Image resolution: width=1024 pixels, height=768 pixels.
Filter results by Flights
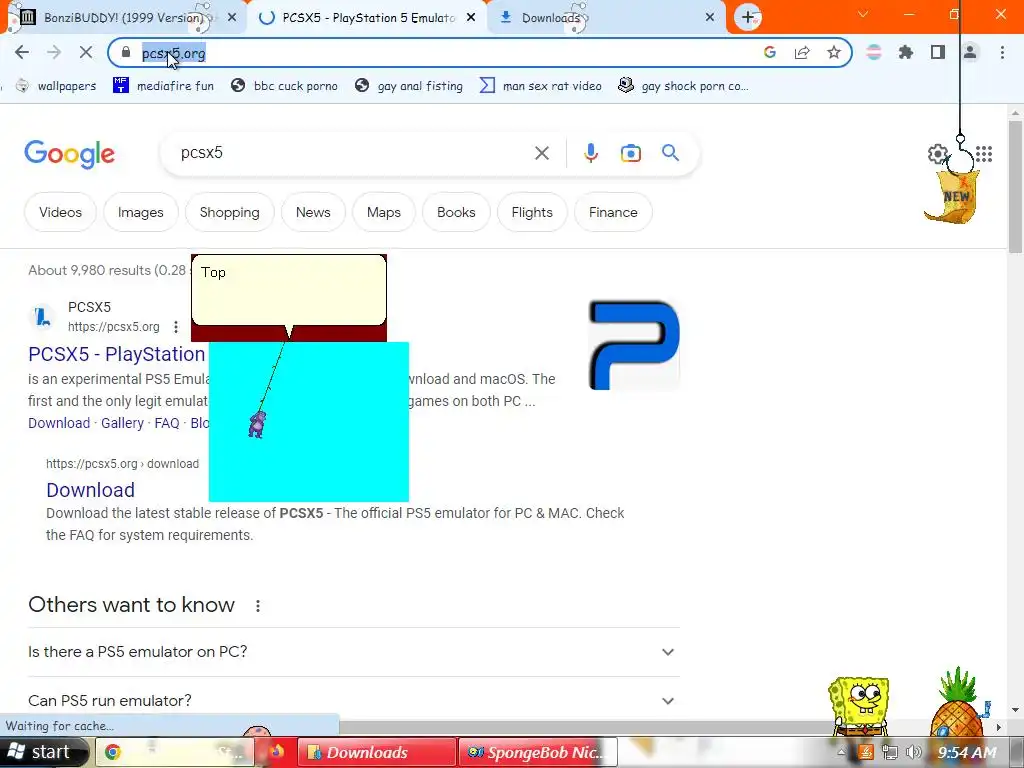532,212
